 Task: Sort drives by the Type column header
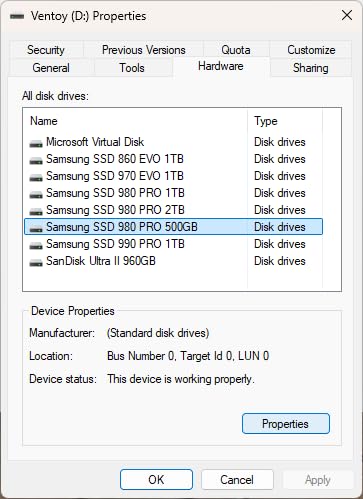285,121
